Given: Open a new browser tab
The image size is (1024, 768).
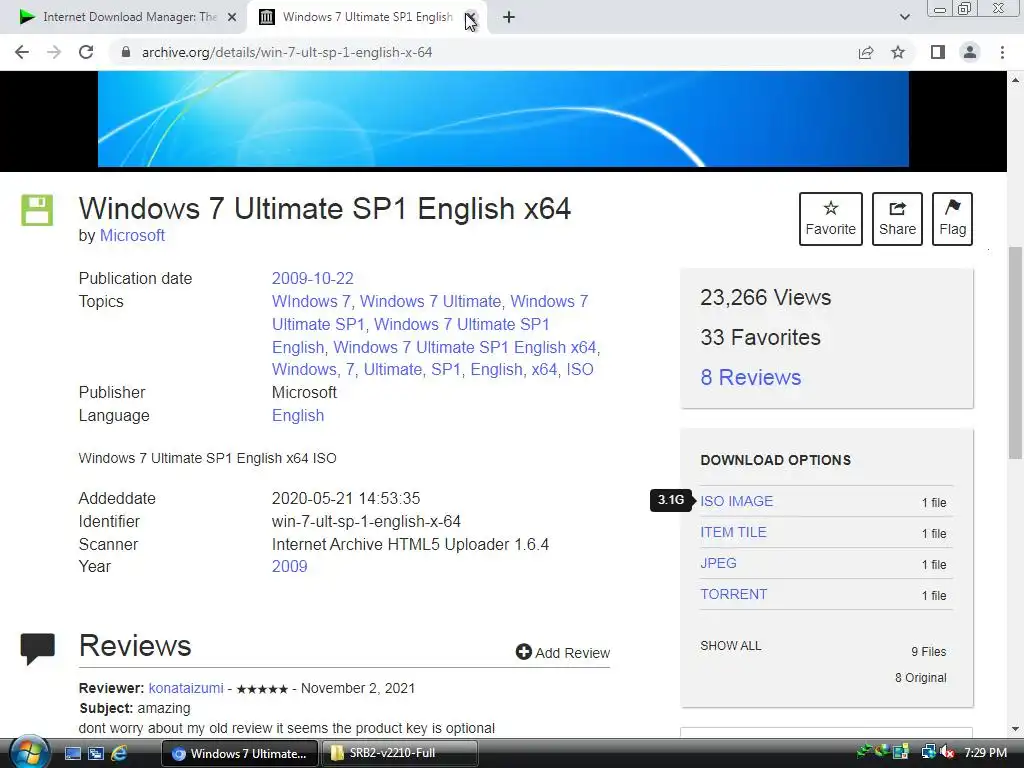Looking at the screenshot, I should click(509, 17).
